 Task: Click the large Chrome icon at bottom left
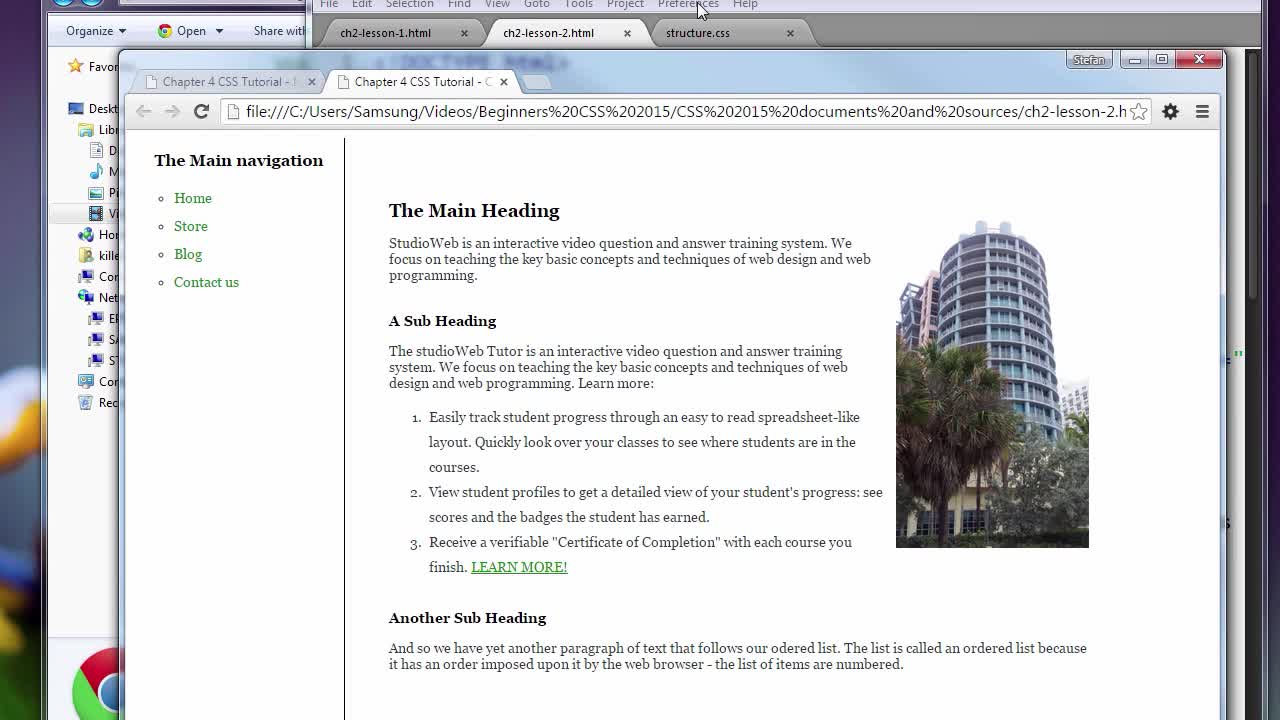(96, 685)
